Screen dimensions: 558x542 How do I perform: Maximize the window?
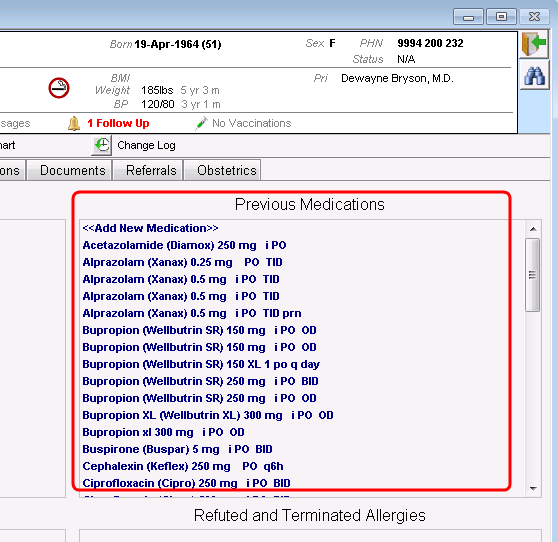pos(501,17)
